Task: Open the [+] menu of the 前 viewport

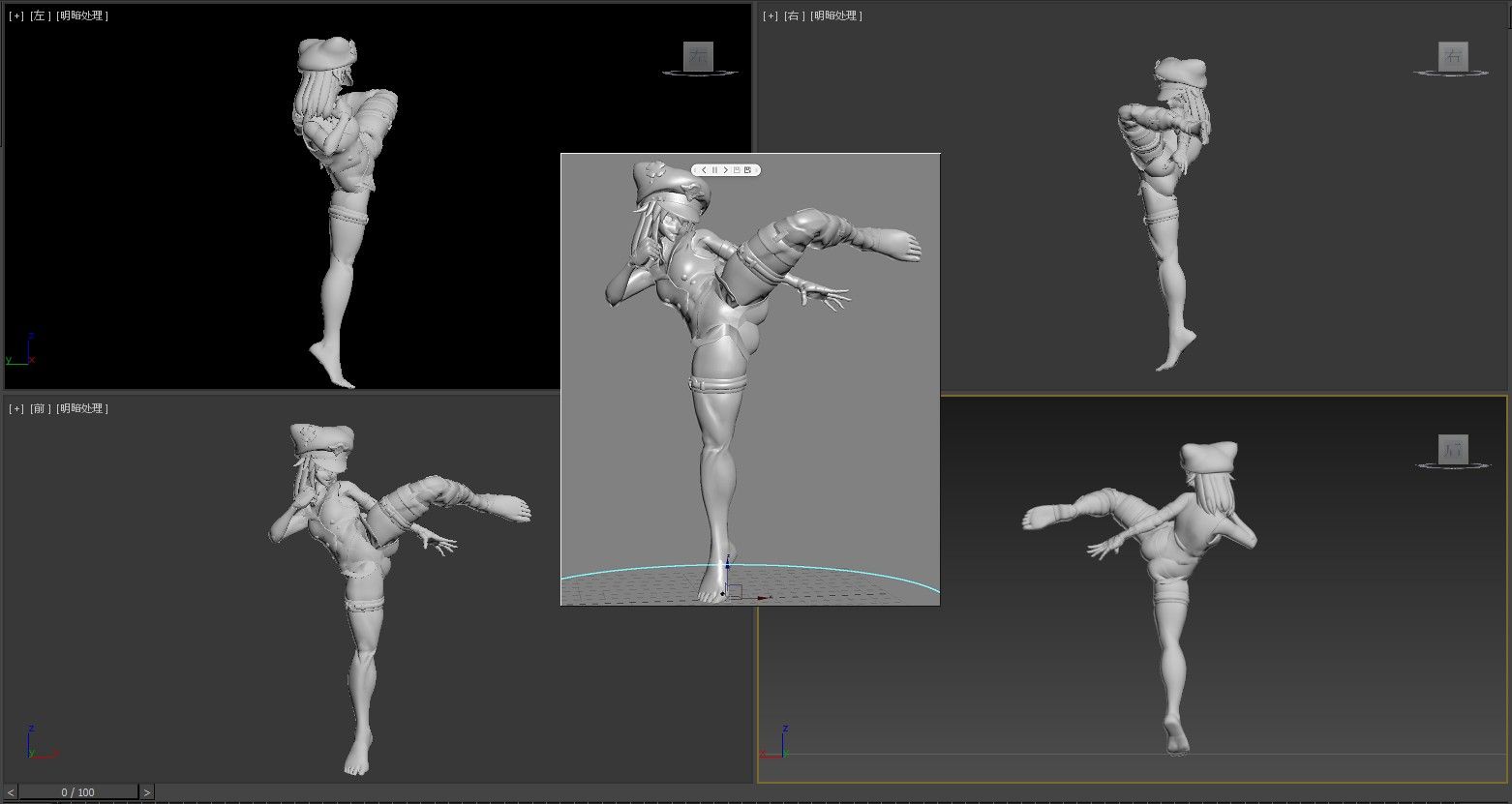Action: [16, 408]
